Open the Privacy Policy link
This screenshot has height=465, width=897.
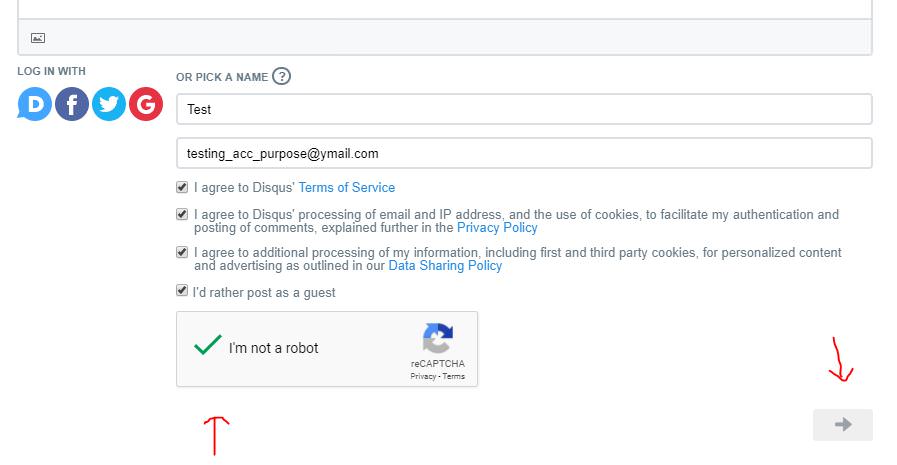pyautogui.click(x=497, y=228)
